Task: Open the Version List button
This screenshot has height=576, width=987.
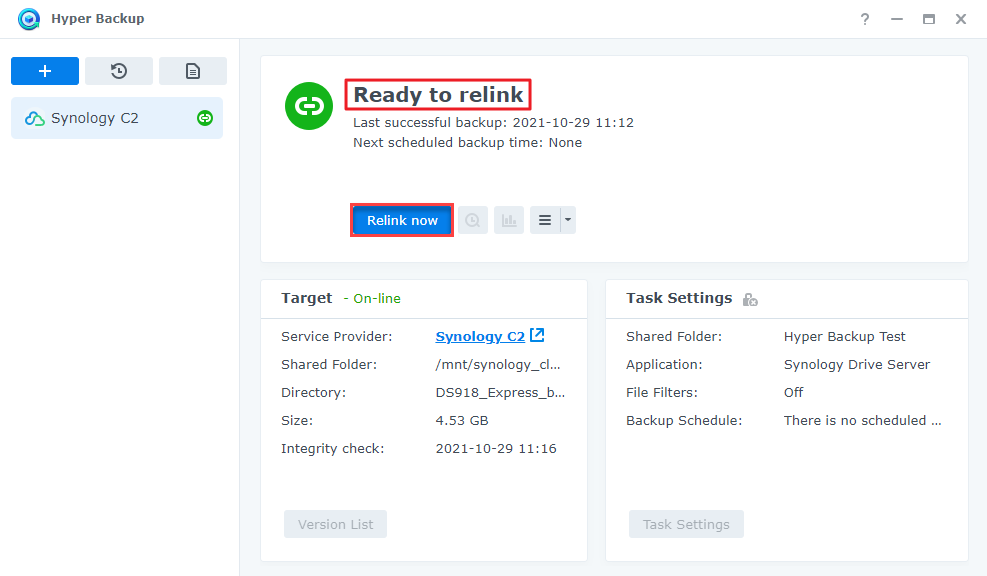Action: click(x=335, y=524)
